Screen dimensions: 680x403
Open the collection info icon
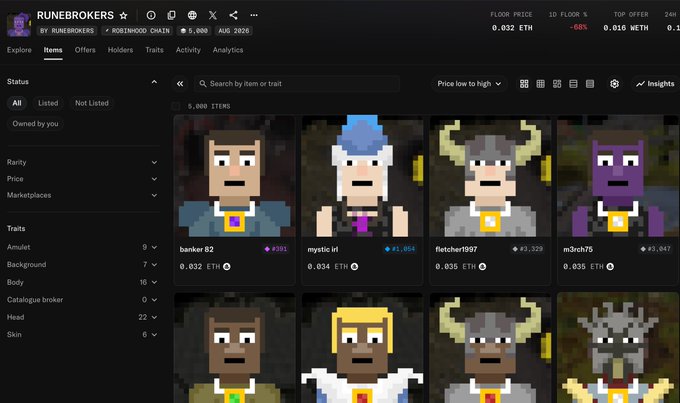[151, 15]
